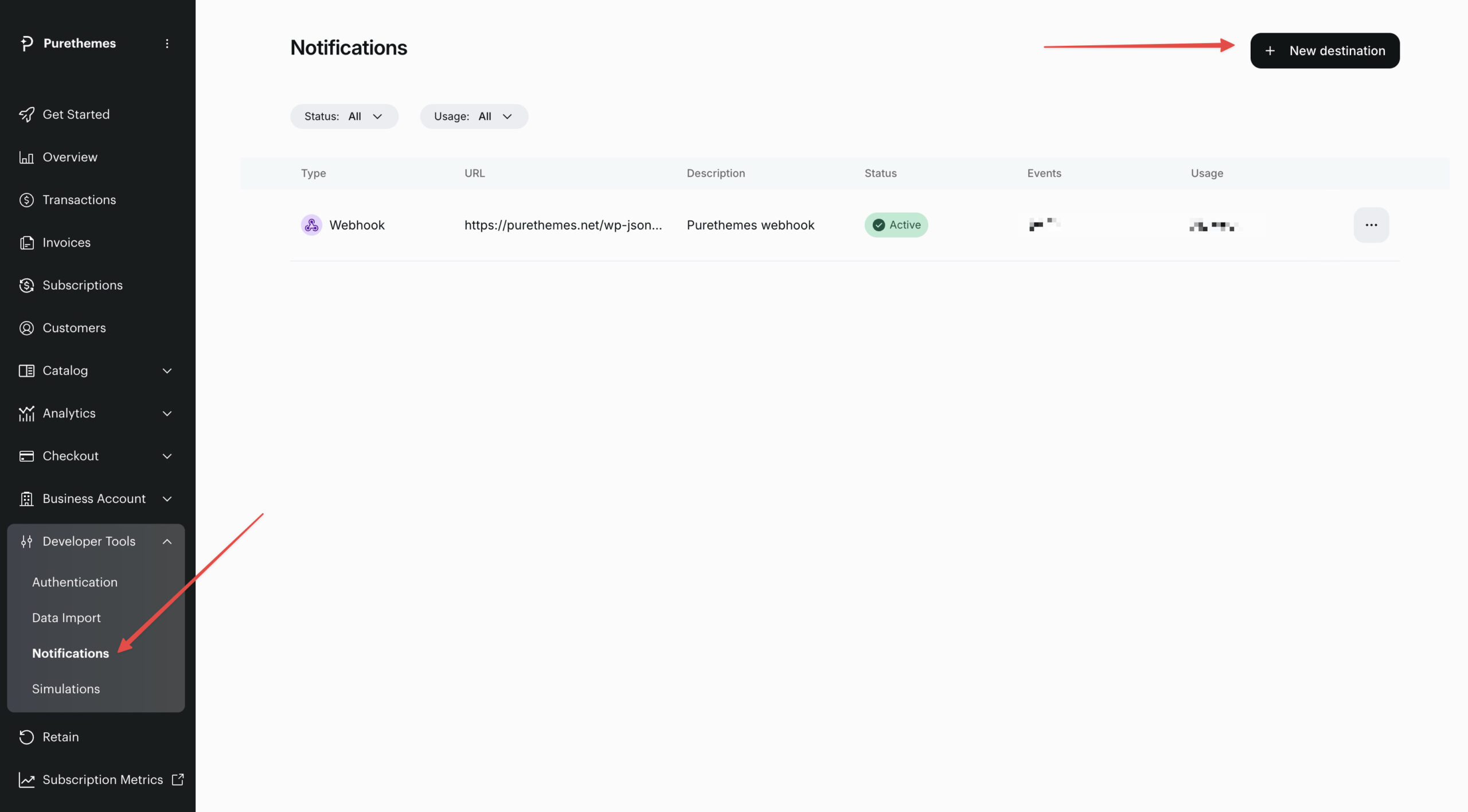Open the Overview page
Screen dimensions: 1468x812
point(70,157)
